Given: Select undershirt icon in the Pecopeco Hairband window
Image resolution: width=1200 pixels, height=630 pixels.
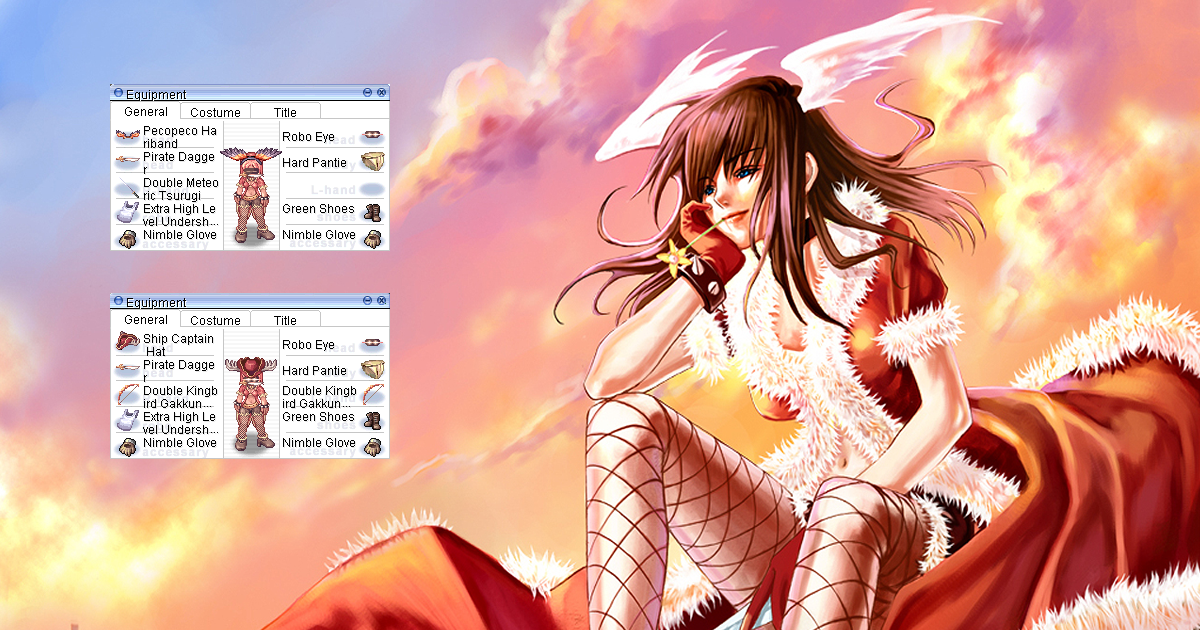Looking at the screenshot, I should point(127,212).
